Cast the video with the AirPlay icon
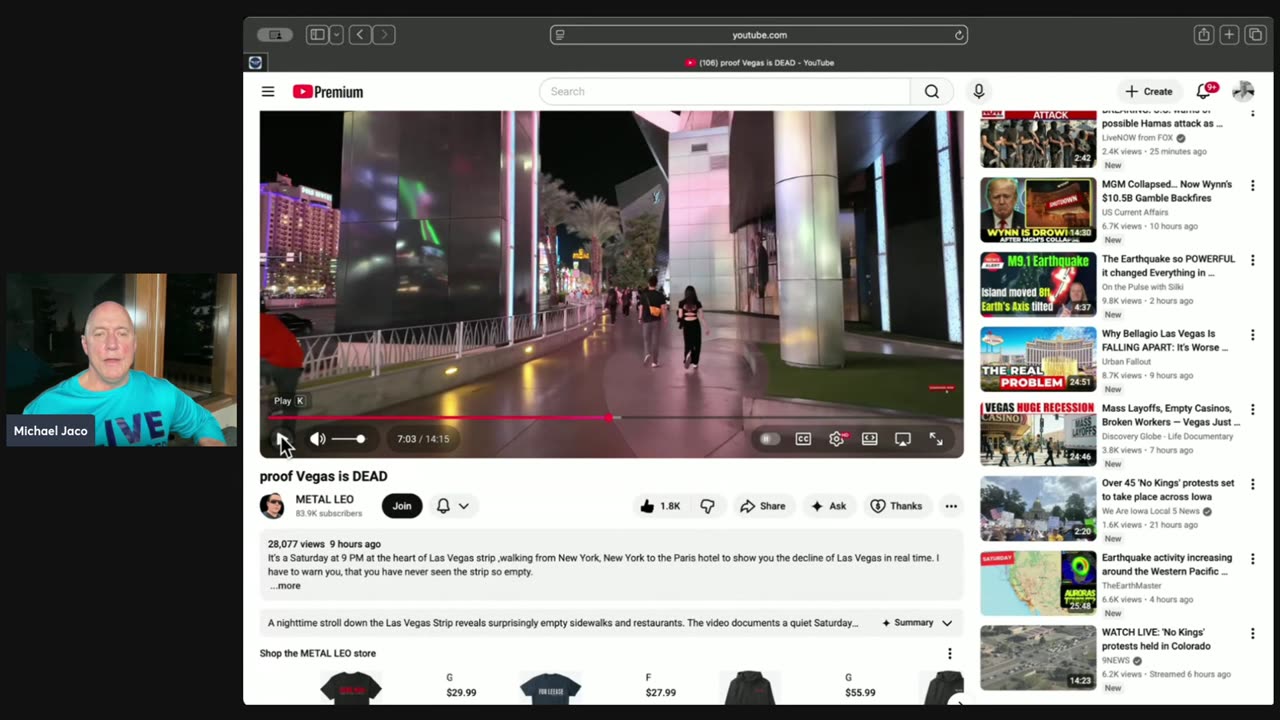This screenshot has height=720, width=1280. click(x=903, y=439)
